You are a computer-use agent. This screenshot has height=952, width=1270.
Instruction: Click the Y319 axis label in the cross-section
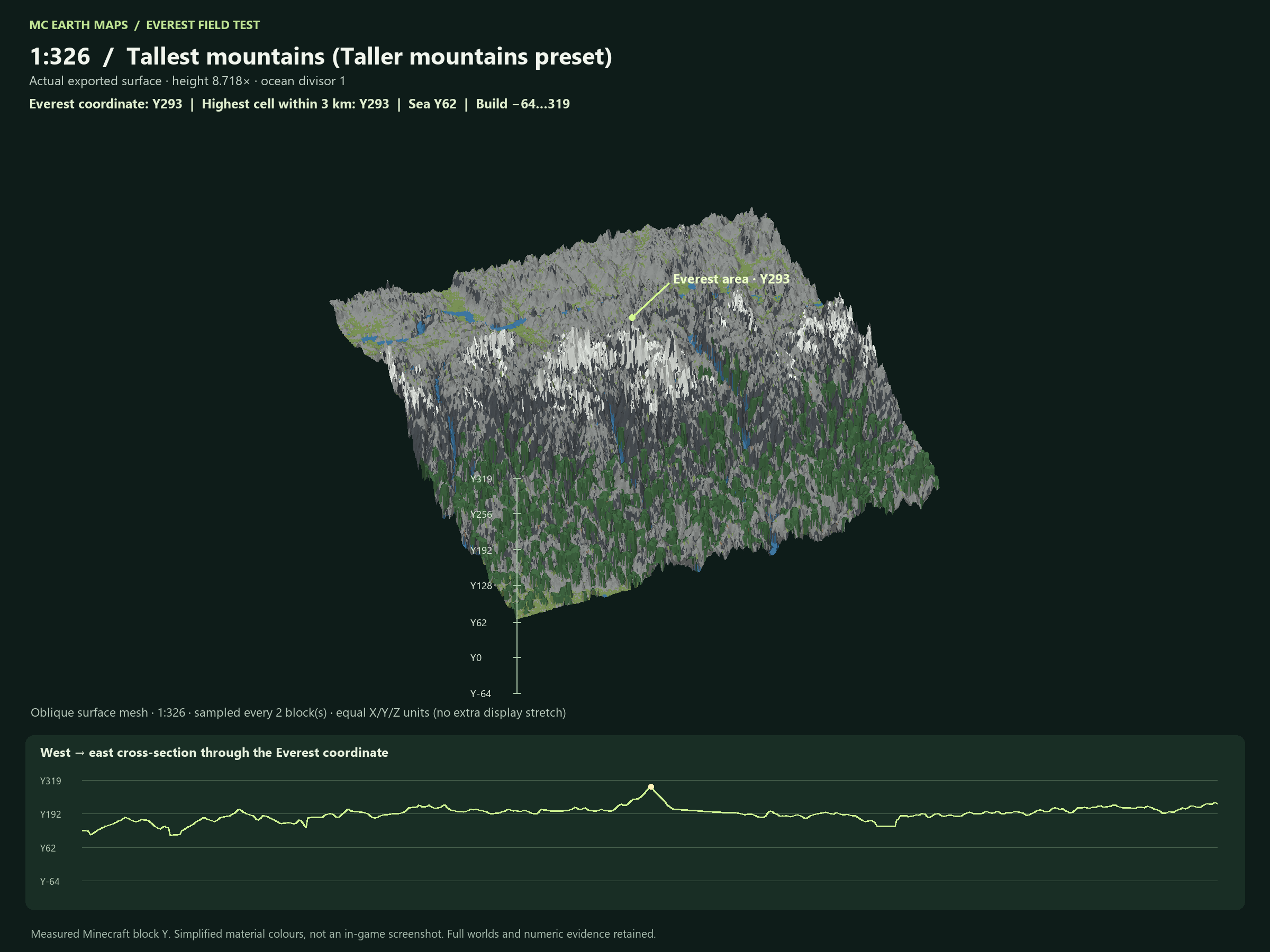(50, 781)
